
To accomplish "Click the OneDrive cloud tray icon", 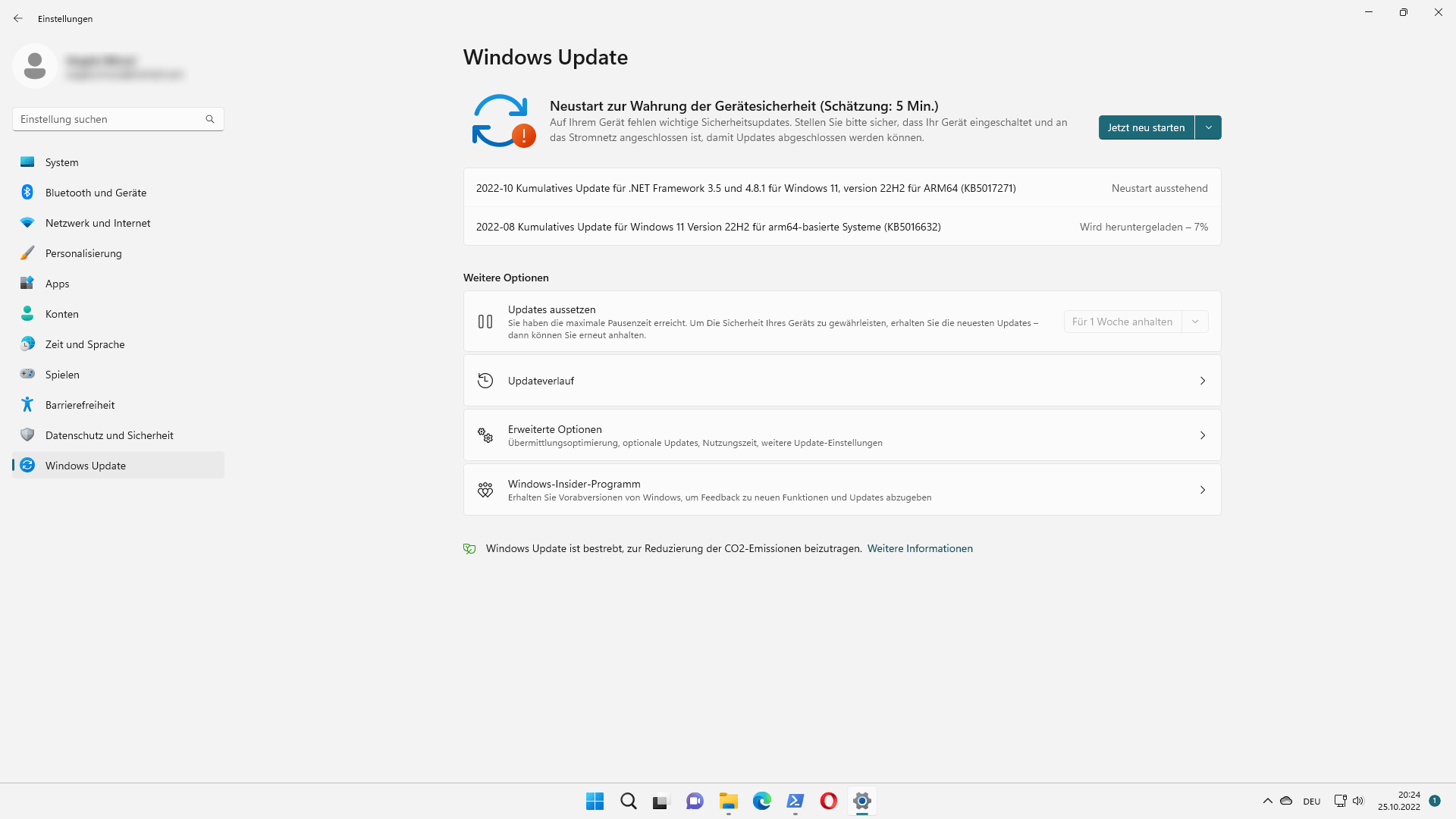I will pyautogui.click(x=1286, y=801).
